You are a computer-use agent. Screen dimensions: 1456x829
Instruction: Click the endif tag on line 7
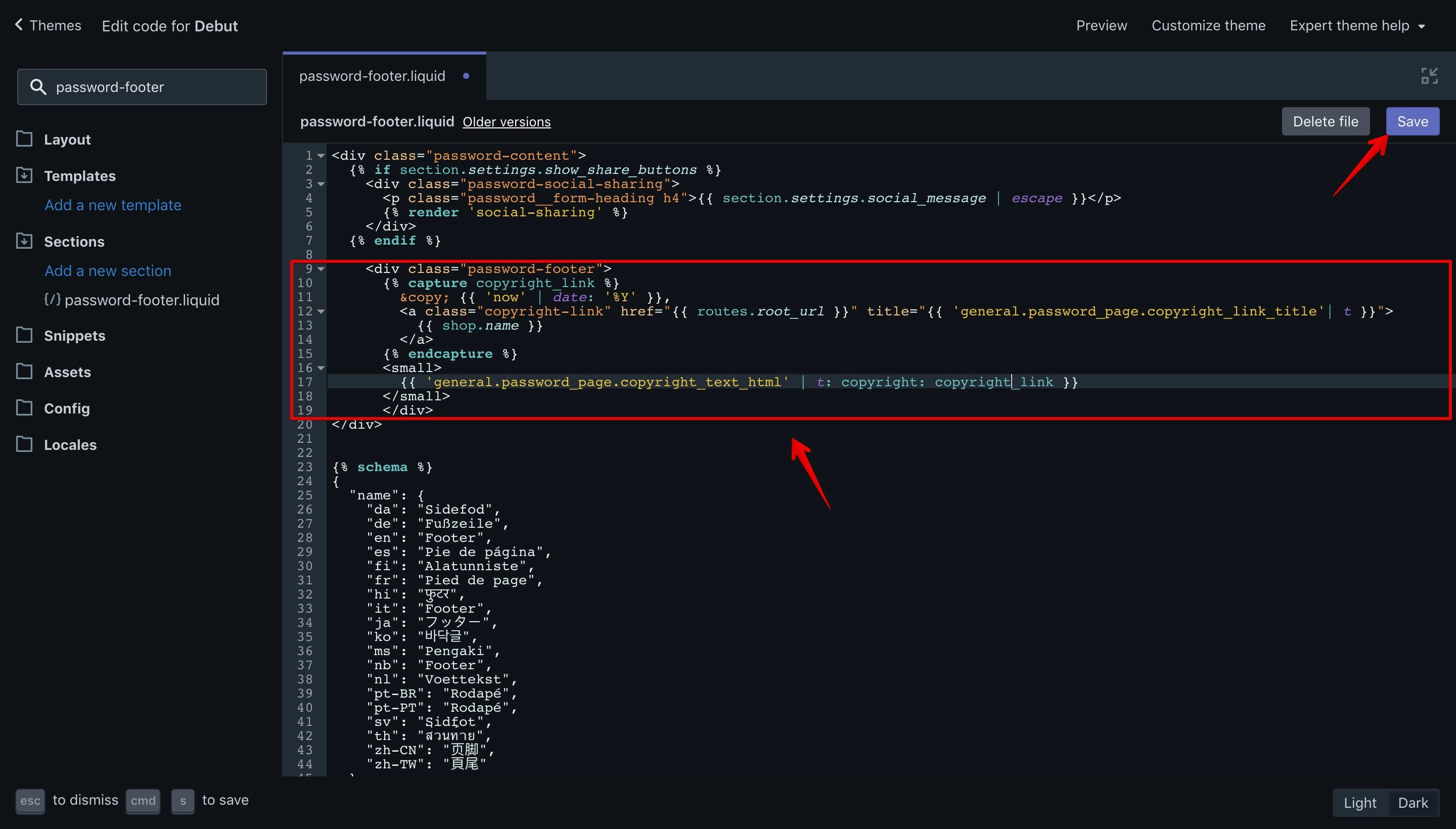coord(395,240)
